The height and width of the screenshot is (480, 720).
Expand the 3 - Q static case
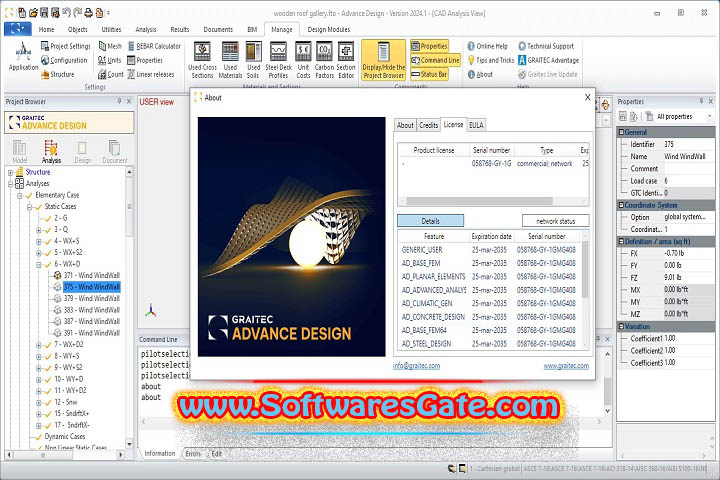[x=39, y=230]
